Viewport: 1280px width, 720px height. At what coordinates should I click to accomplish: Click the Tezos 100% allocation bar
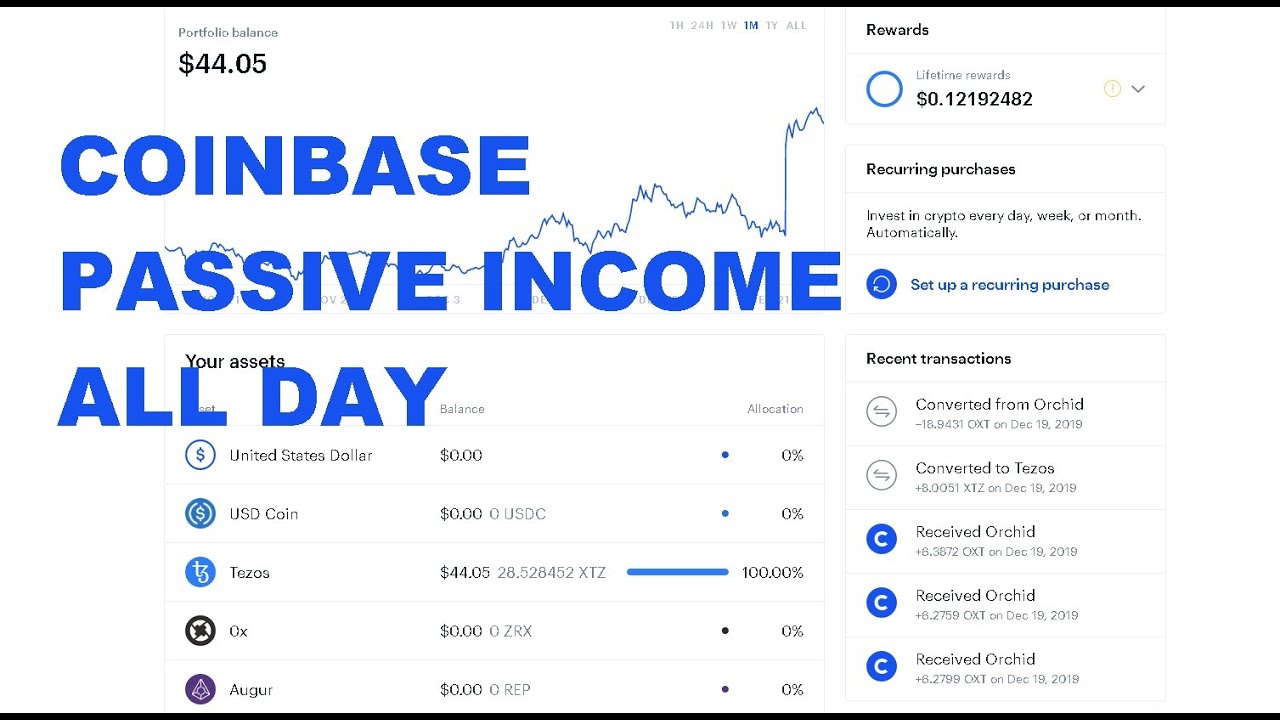[677, 572]
